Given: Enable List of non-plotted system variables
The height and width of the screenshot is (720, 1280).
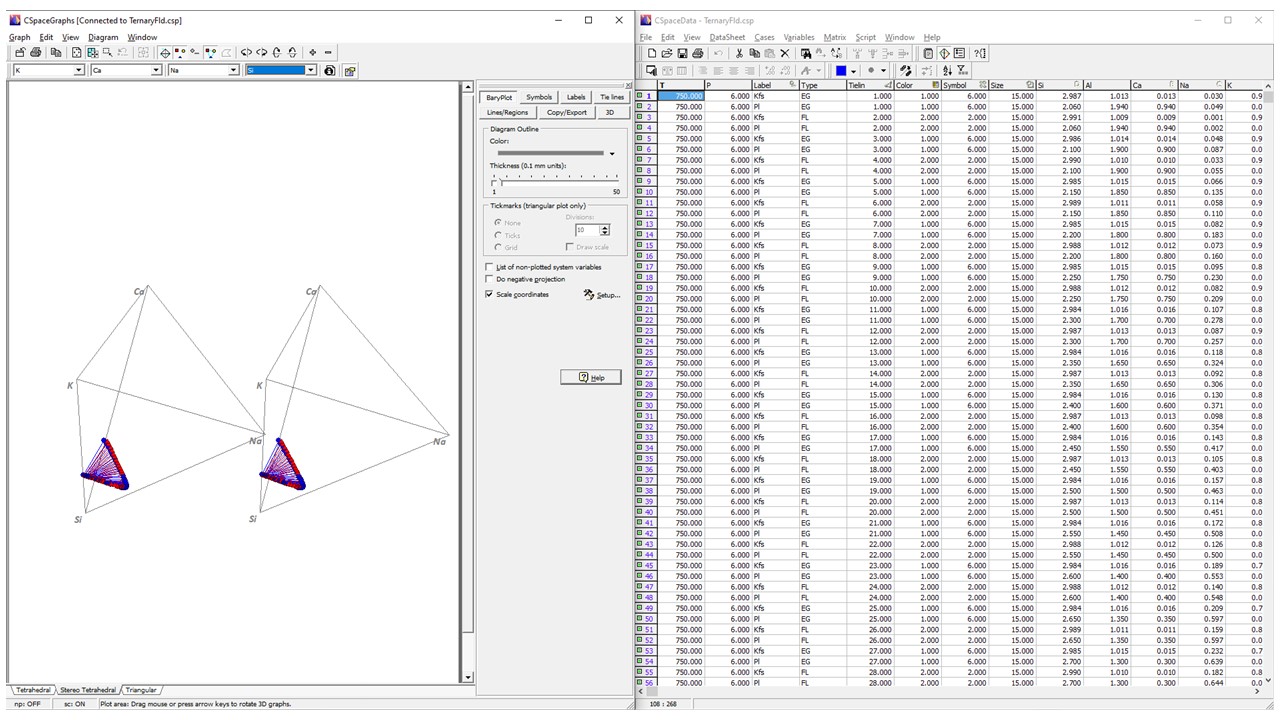Looking at the screenshot, I should pyautogui.click(x=489, y=268).
